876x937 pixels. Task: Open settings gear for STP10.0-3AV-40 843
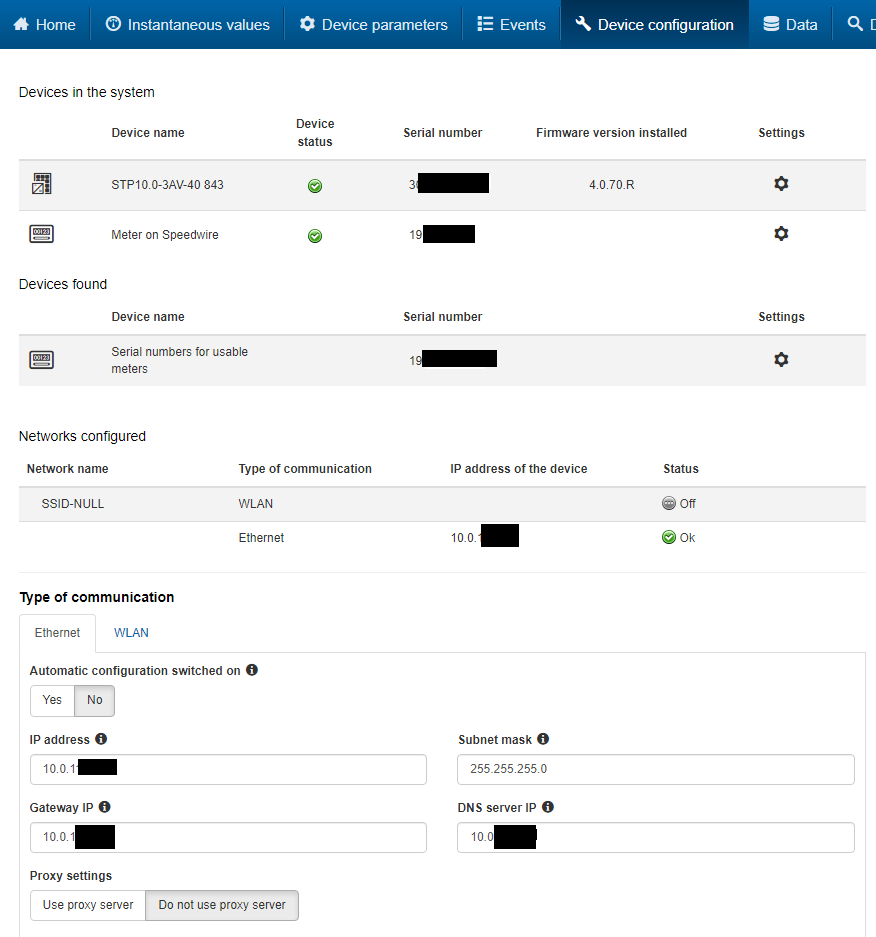(781, 183)
